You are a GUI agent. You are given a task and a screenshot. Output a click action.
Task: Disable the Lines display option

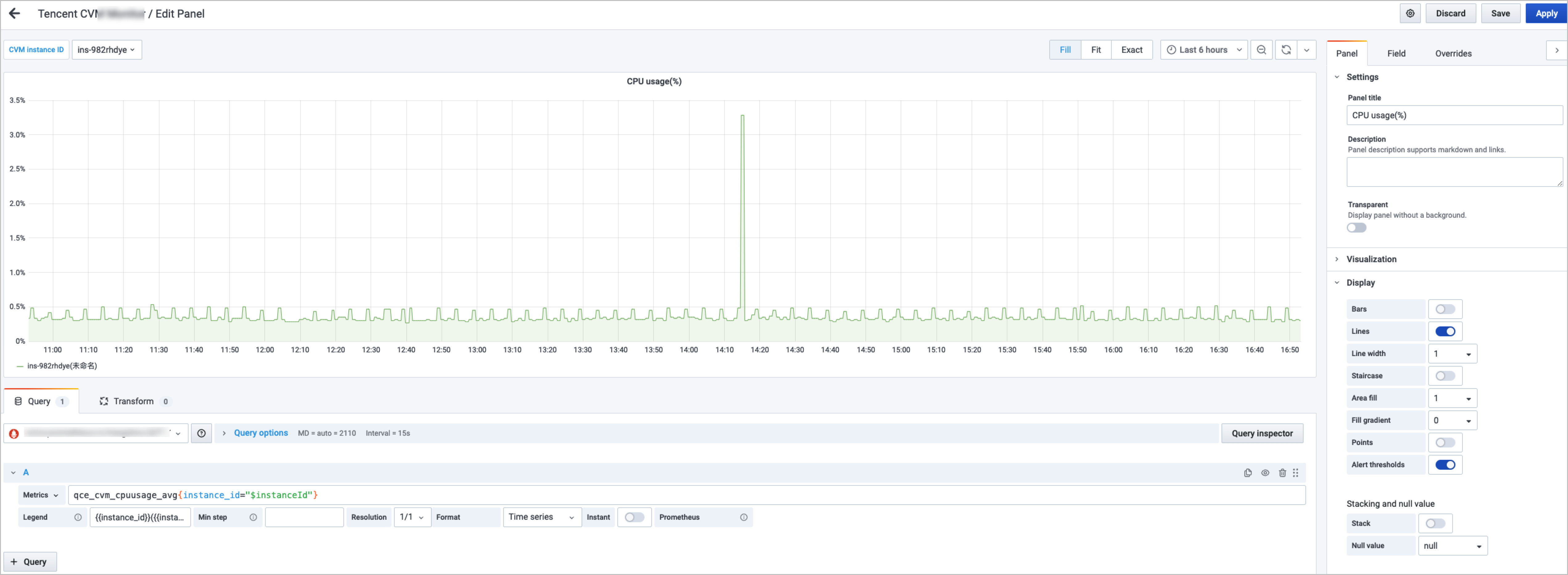pos(1446,331)
